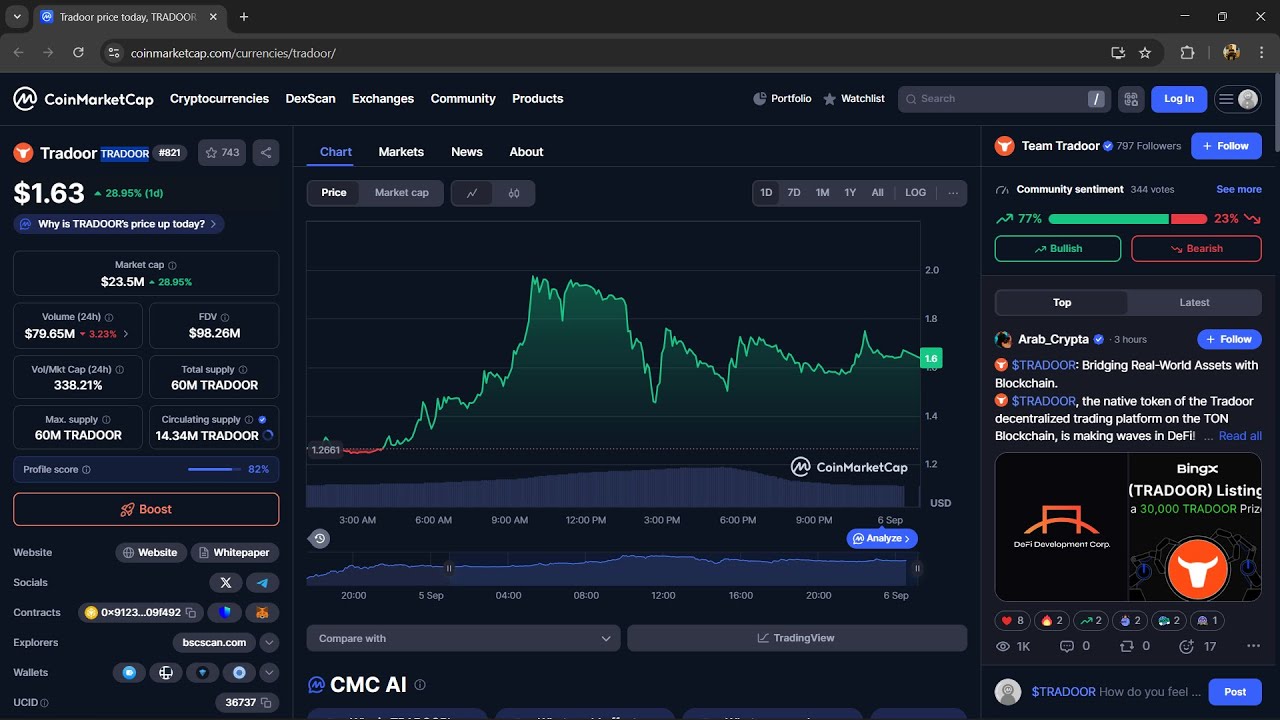
Task: Open the header menu with avatar toggle
Action: [x=1237, y=99]
